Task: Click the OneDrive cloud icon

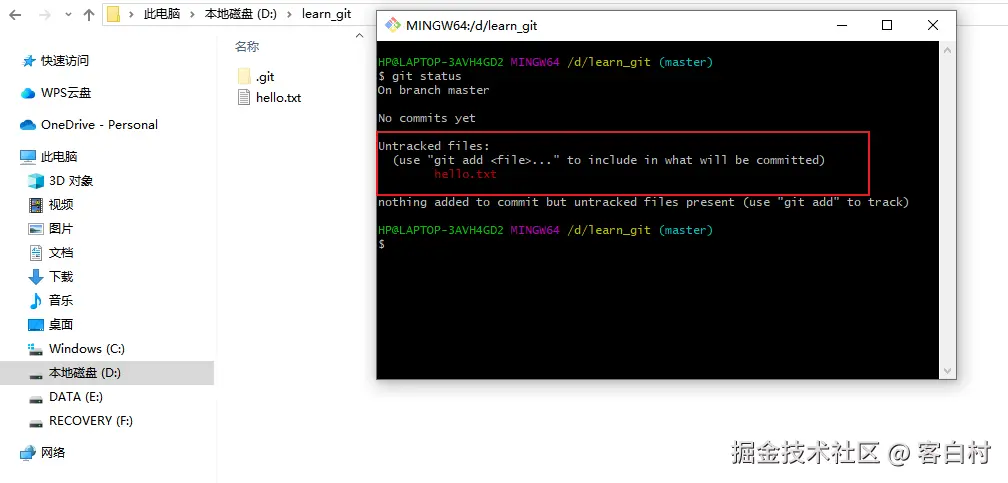Action: tap(28, 125)
